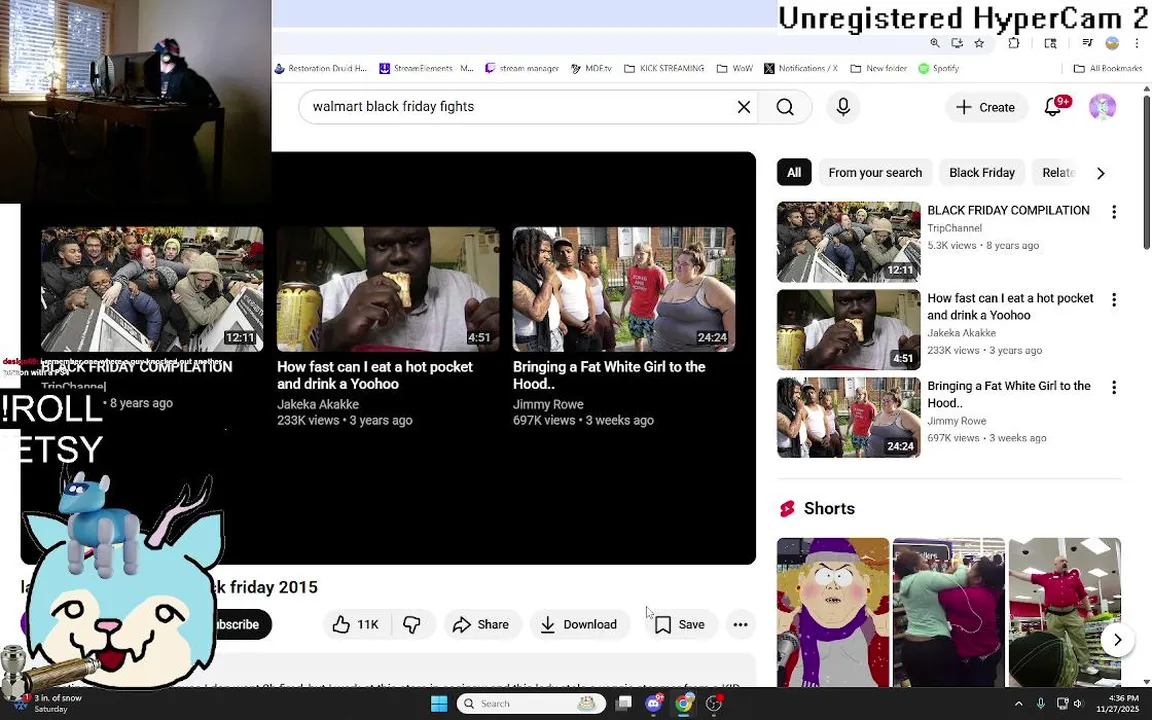Click the Share button below the video
Screen dimensions: 1152x720
pos(481,624)
